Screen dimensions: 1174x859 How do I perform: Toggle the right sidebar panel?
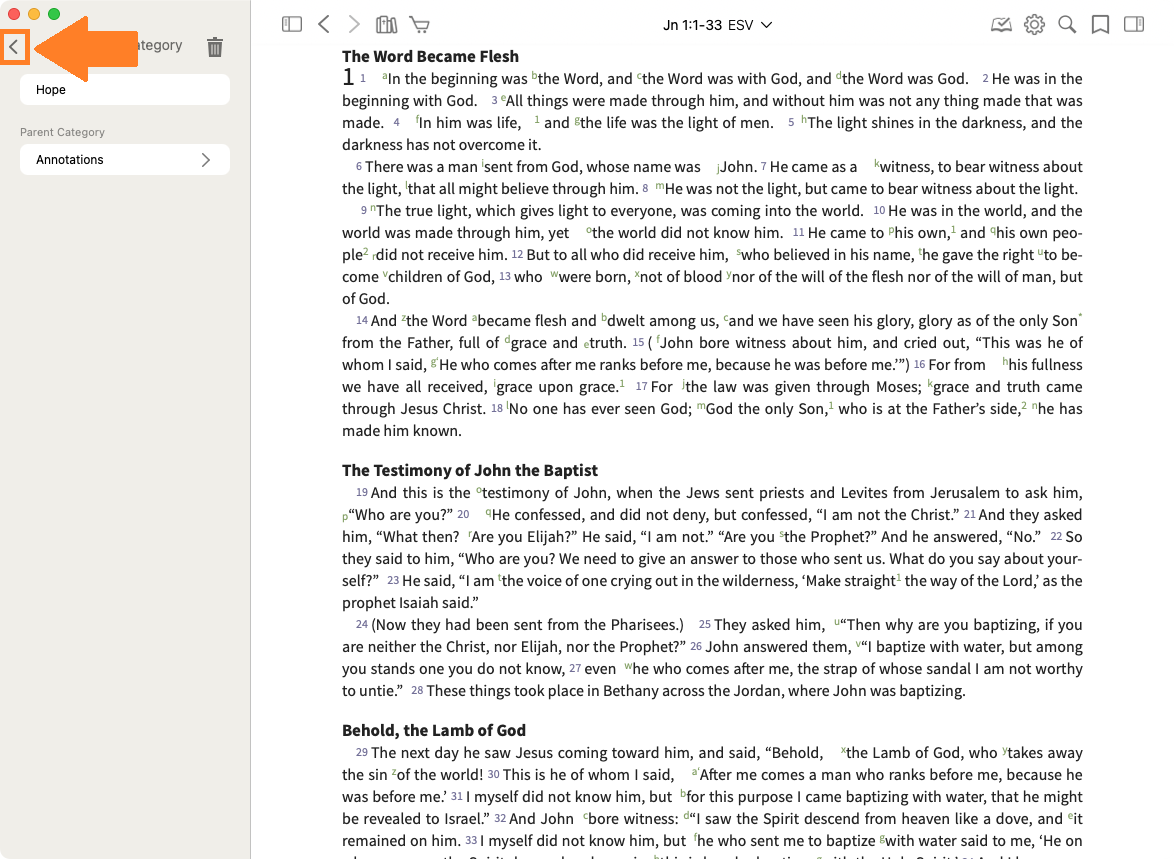(1133, 25)
